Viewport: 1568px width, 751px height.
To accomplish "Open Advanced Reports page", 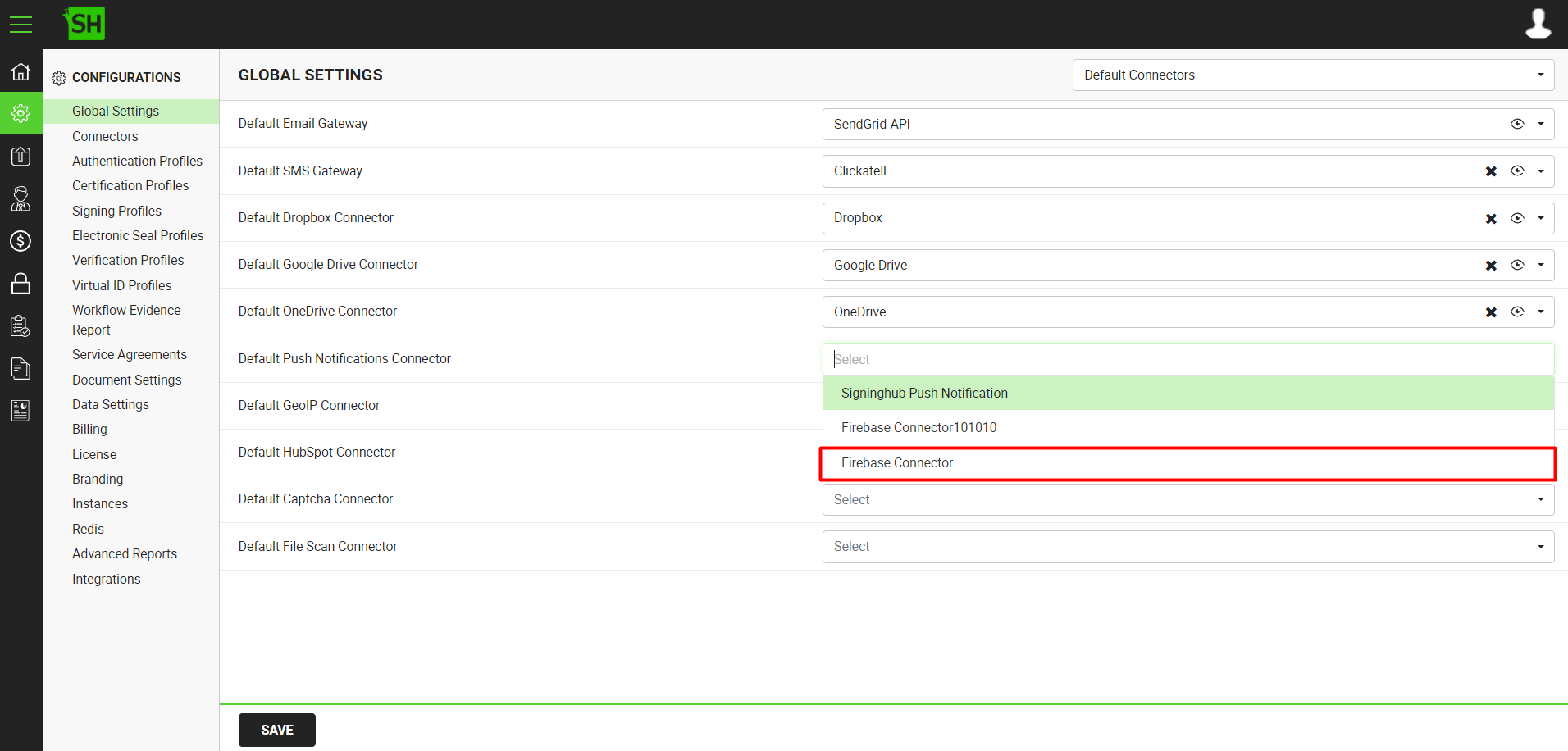I will [x=125, y=553].
